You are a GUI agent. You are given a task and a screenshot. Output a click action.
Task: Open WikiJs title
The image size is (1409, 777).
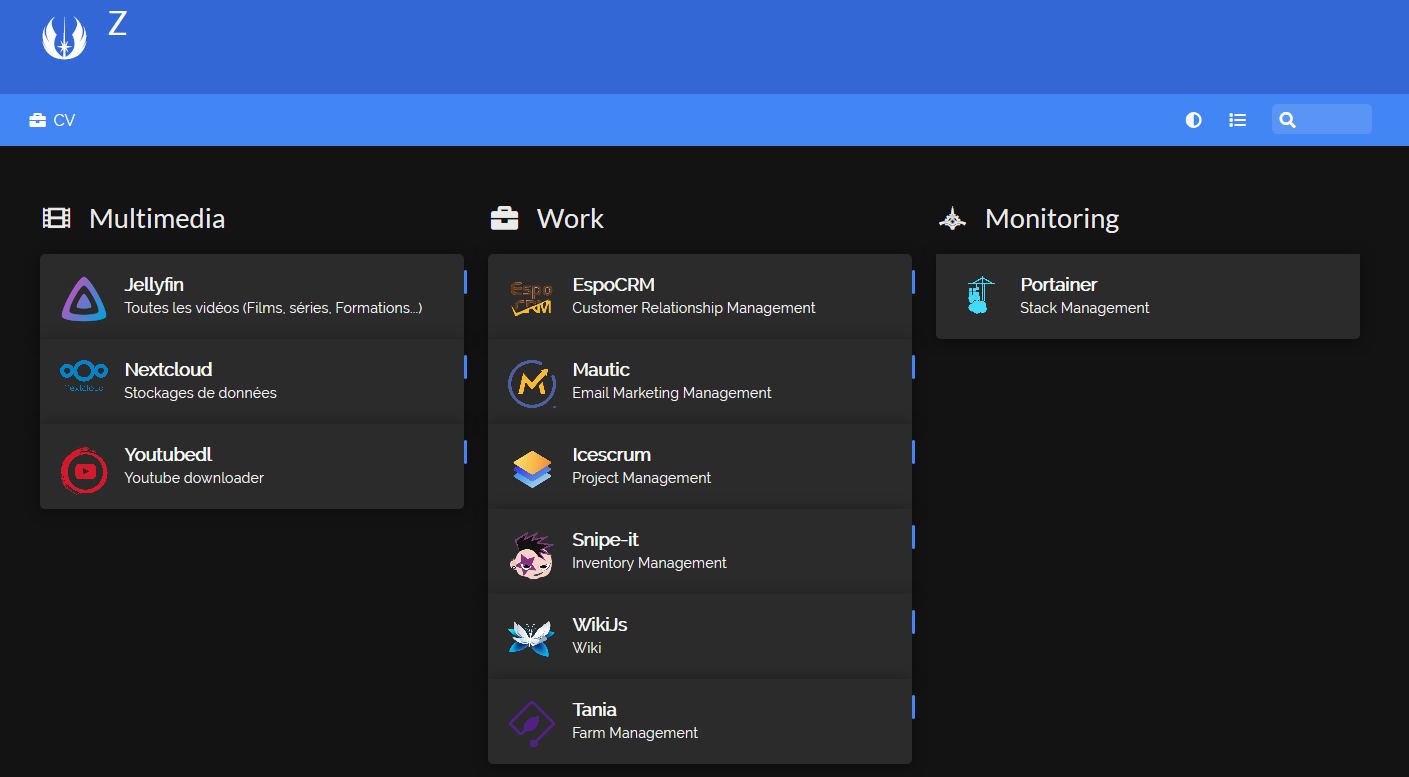[600, 625]
